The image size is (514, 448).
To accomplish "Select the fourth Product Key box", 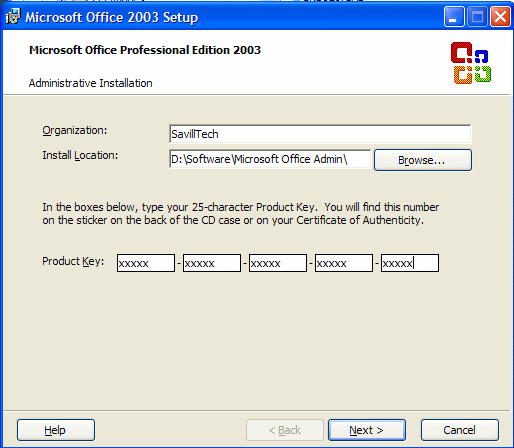I will (344, 263).
